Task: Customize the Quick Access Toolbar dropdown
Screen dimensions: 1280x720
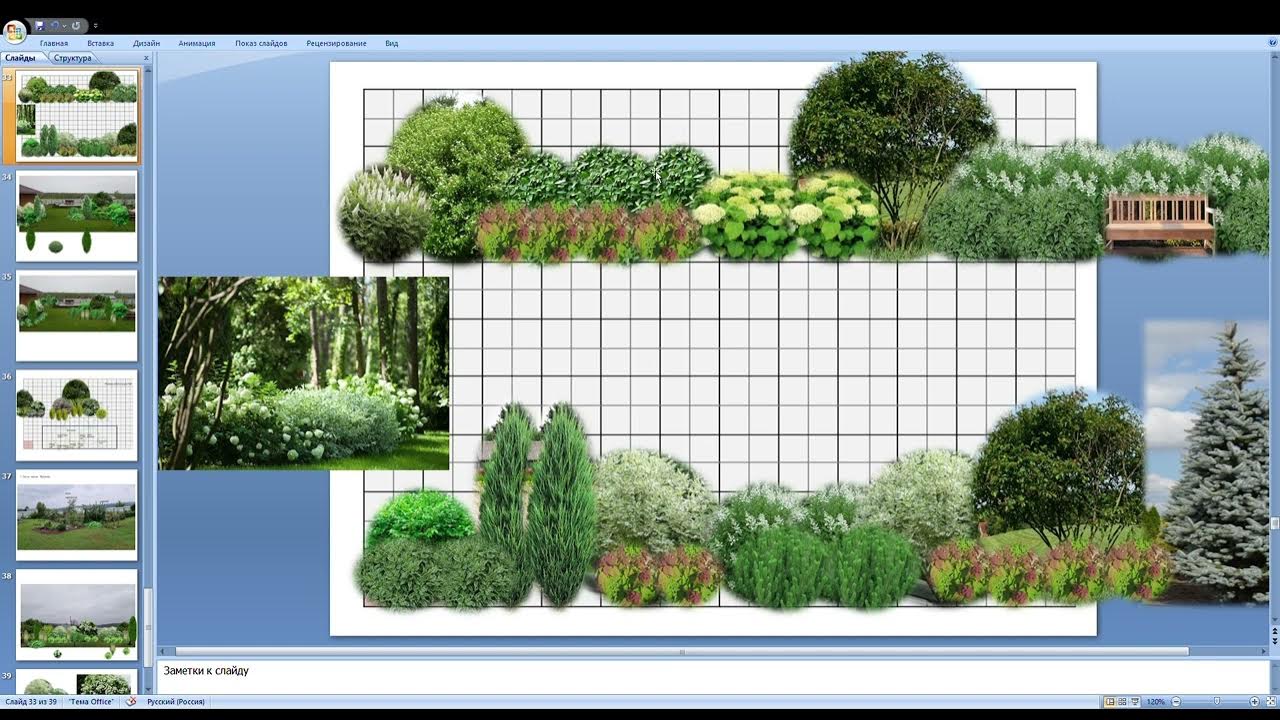Action: 95,25
